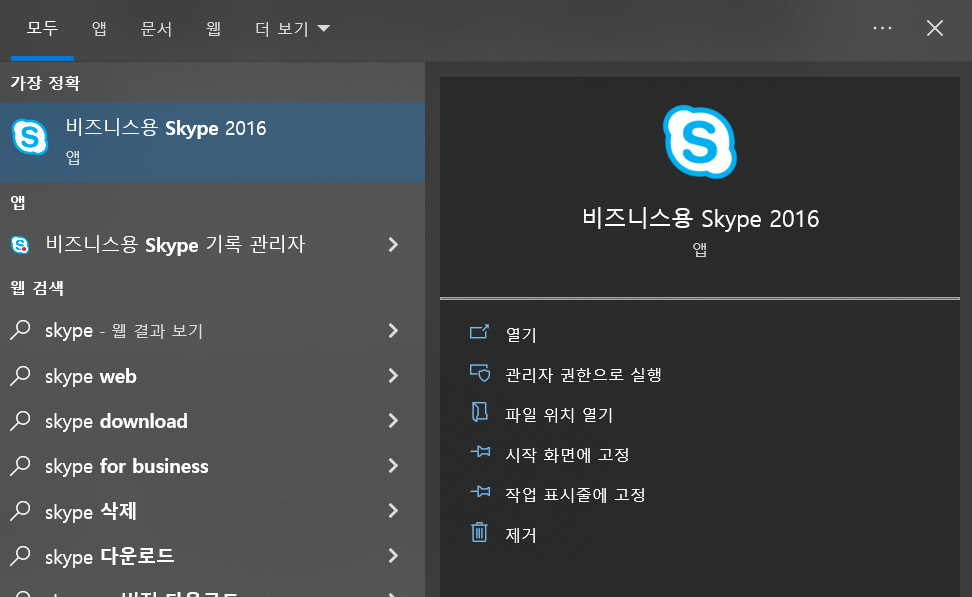Expand the Skype 기록 관리자 chevron

pyautogui.click(x=393, y=245)
